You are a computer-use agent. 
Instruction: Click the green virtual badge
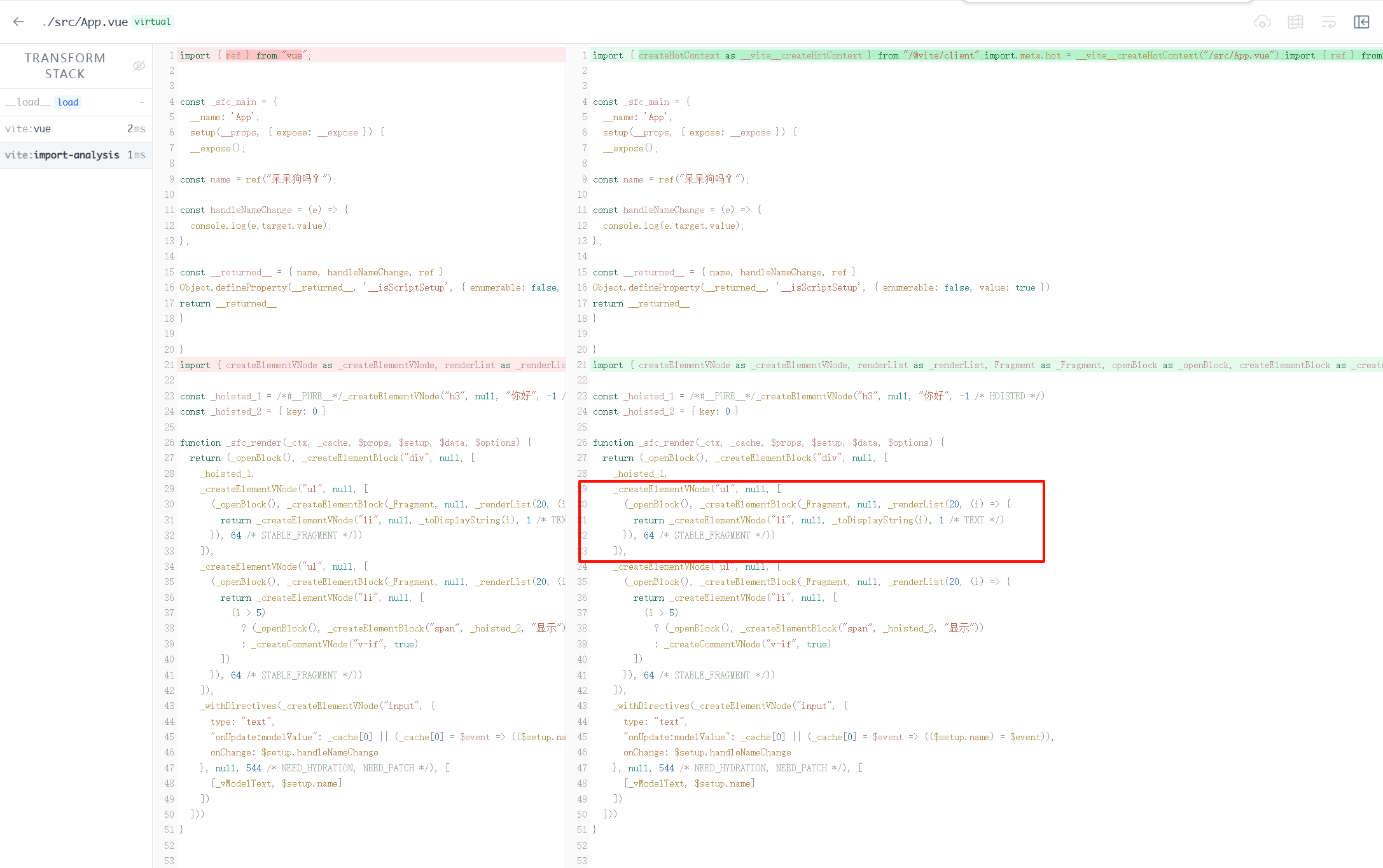(153, 22)
